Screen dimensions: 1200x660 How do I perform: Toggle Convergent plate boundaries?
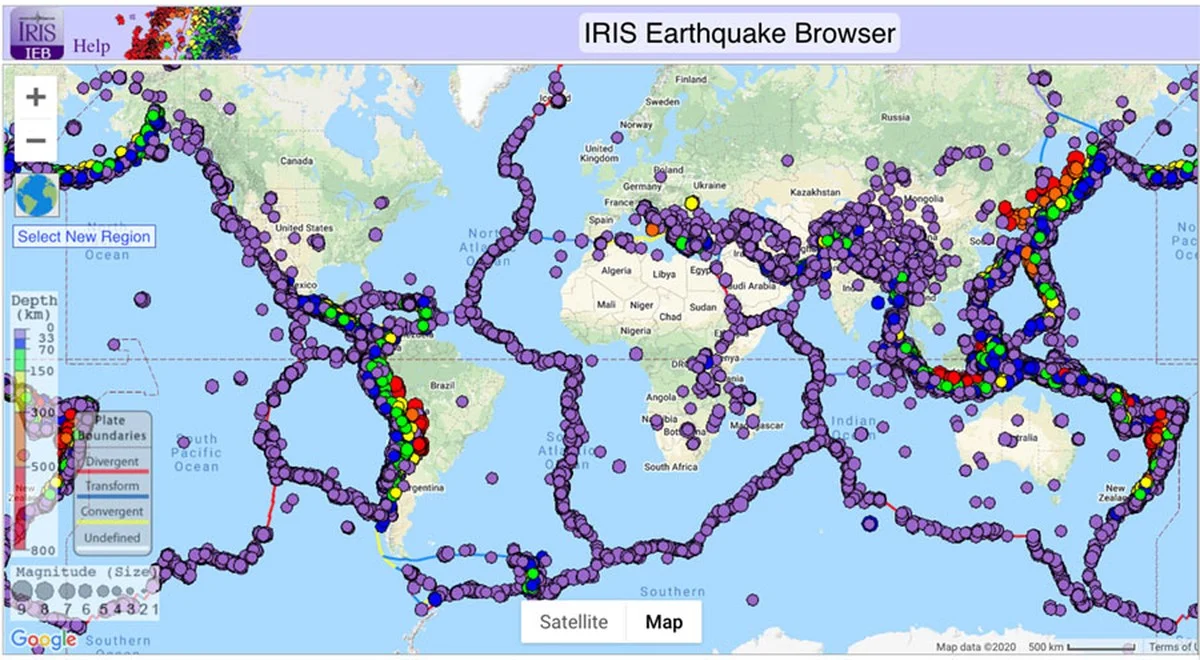click(112, 512)
